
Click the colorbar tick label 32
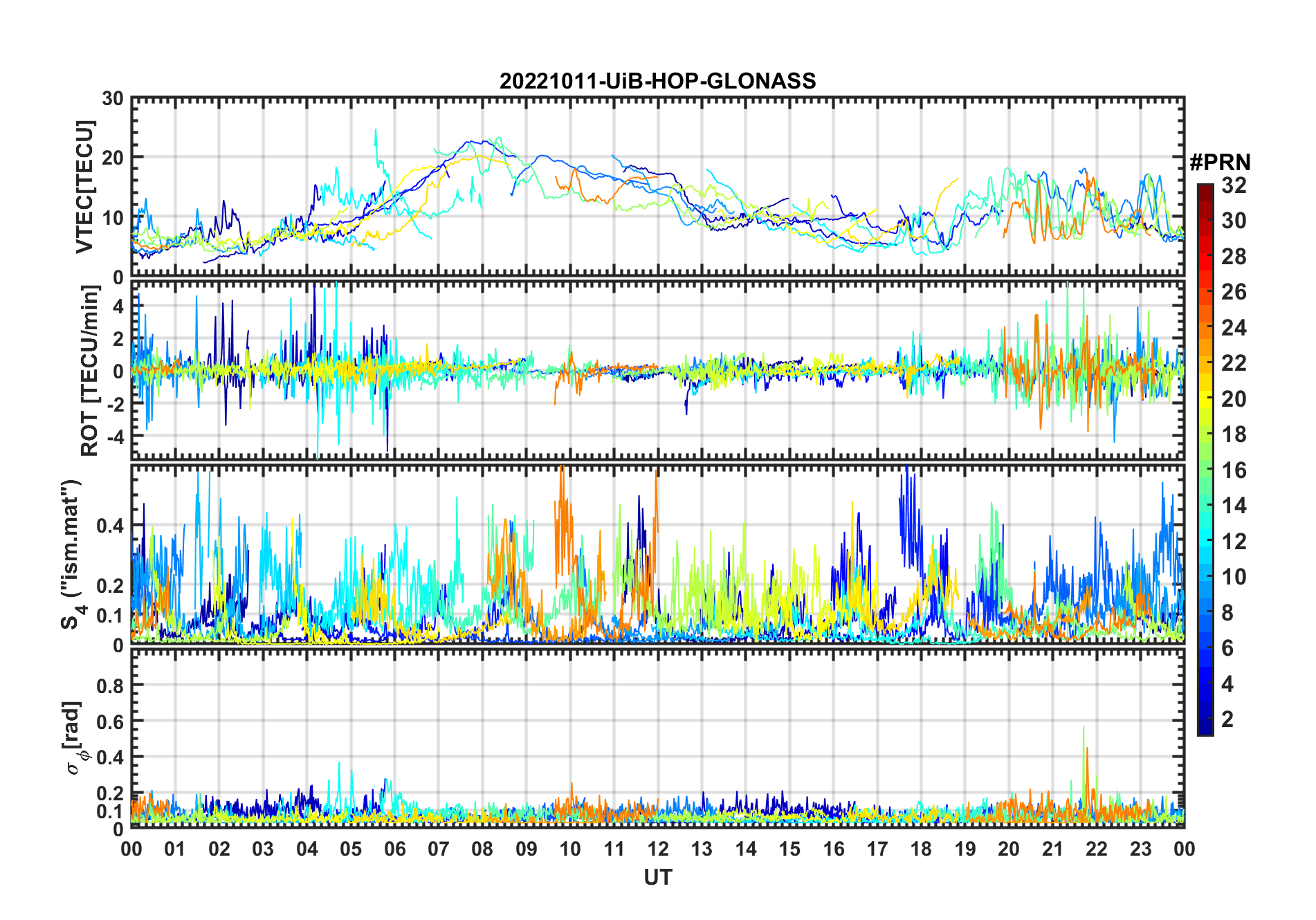pos(1234,185)
